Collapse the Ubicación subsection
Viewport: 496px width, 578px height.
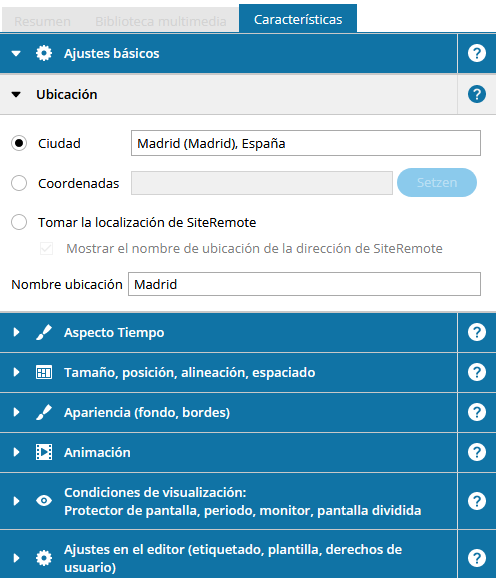[x=16, y=95]
